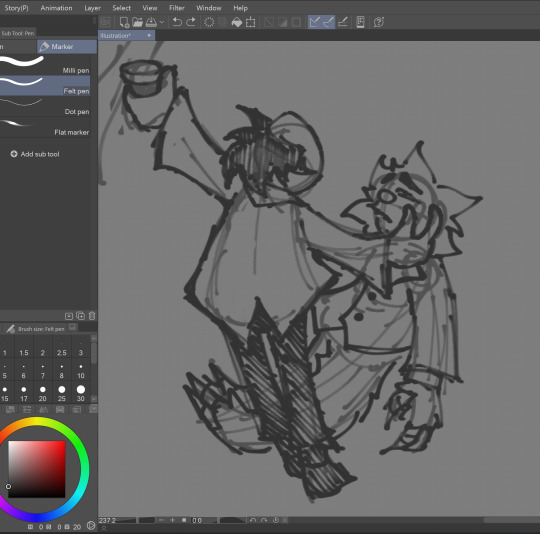540x534 pixels.
Task: Open the View menu
Action: pos(150,8)
